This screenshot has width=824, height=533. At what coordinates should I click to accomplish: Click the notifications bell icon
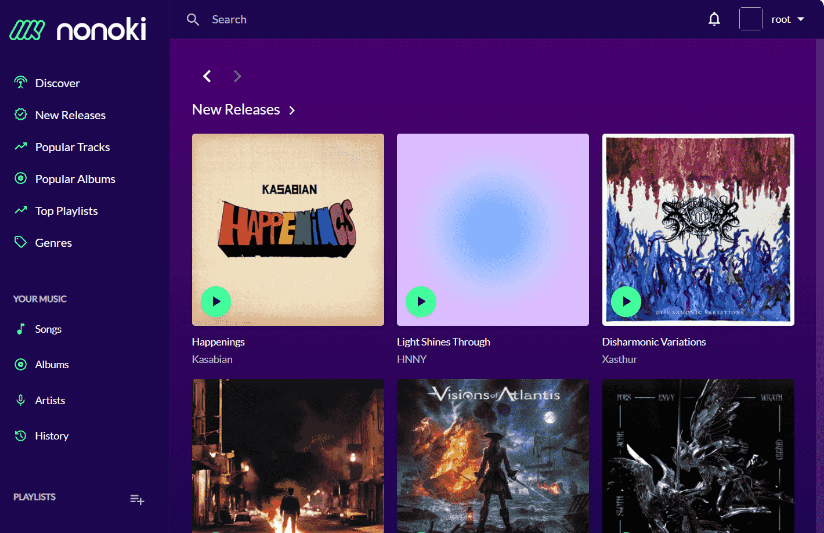714,19
